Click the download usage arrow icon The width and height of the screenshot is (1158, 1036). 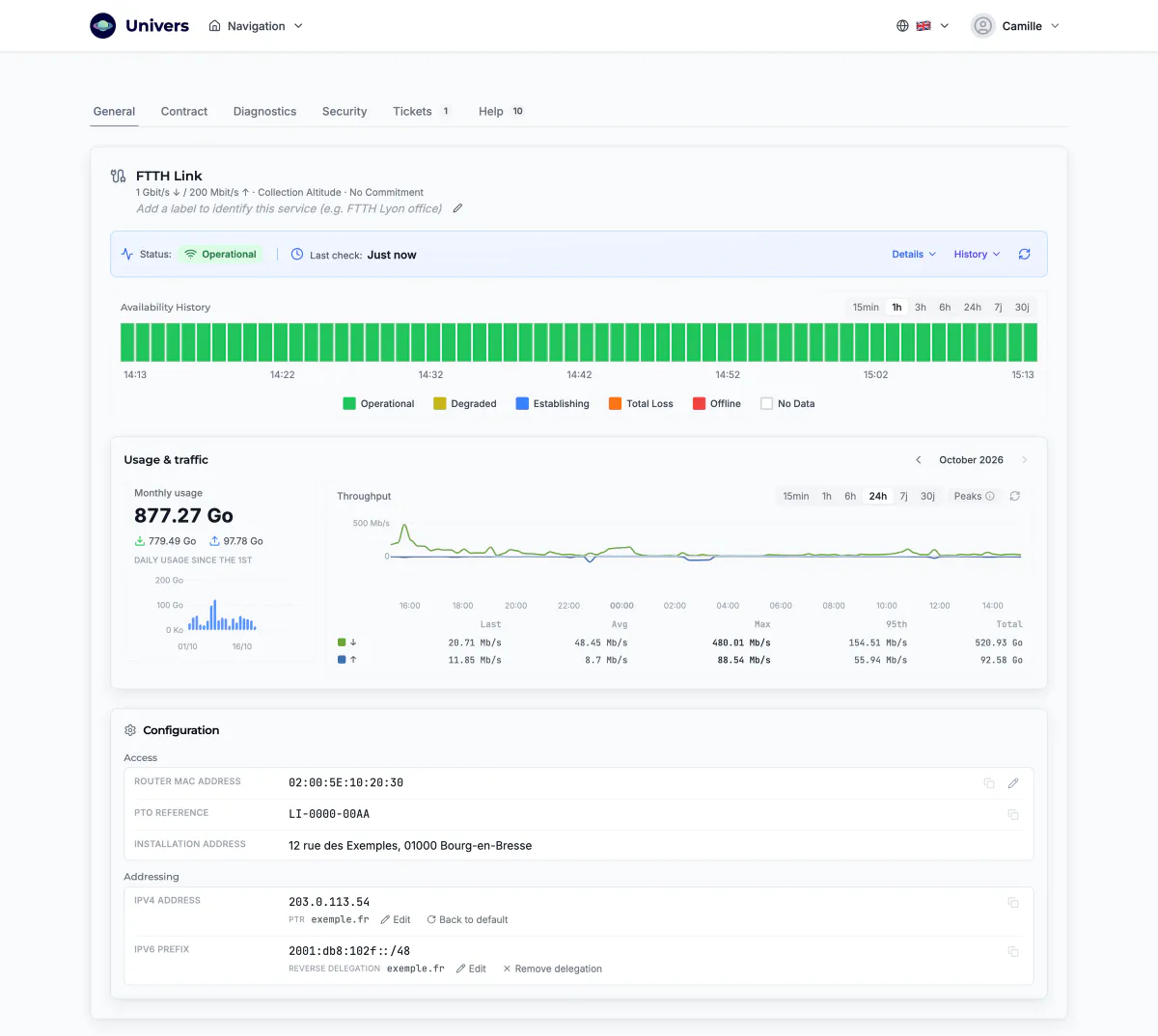pos(140,541)
